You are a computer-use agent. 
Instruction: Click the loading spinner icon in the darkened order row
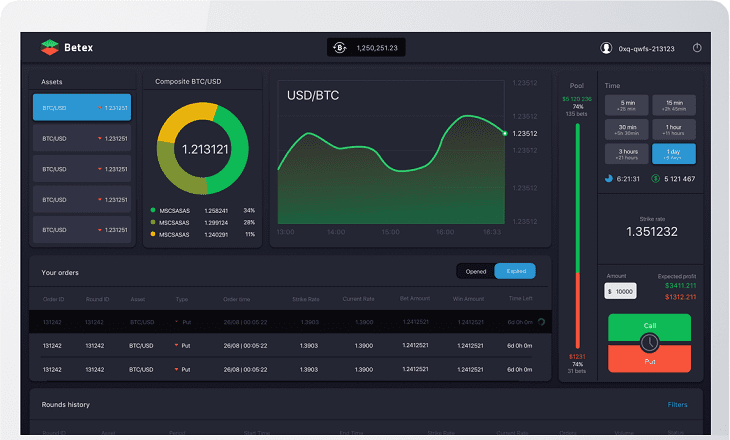tap(541, 322)
